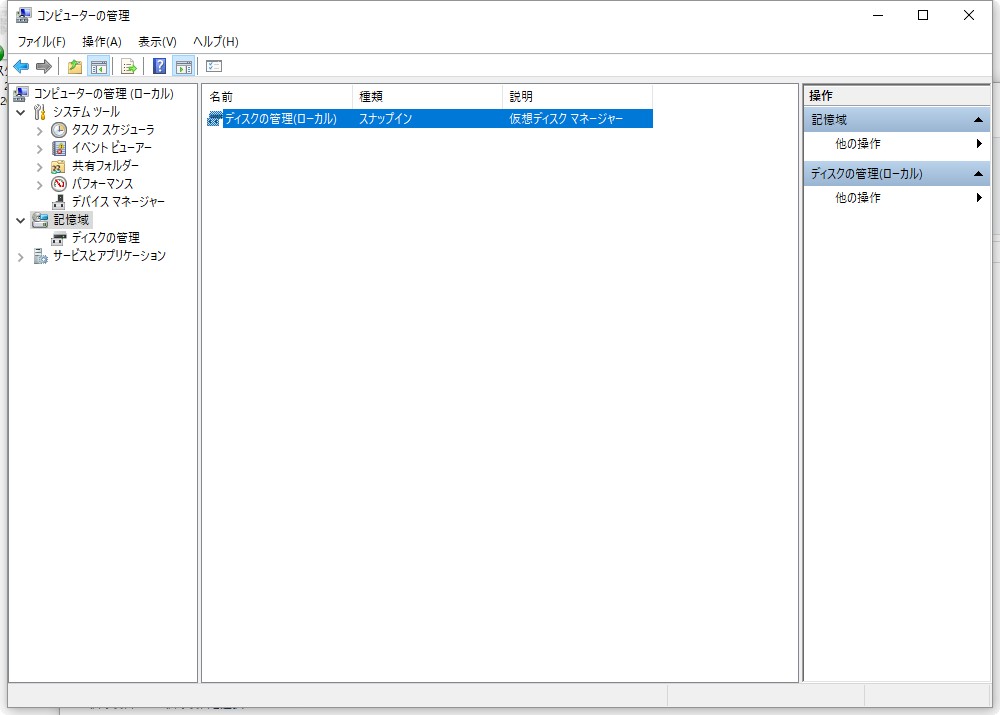Collapse ディスクの管理(ローカル) section in 操作 pane

point(978,173)
